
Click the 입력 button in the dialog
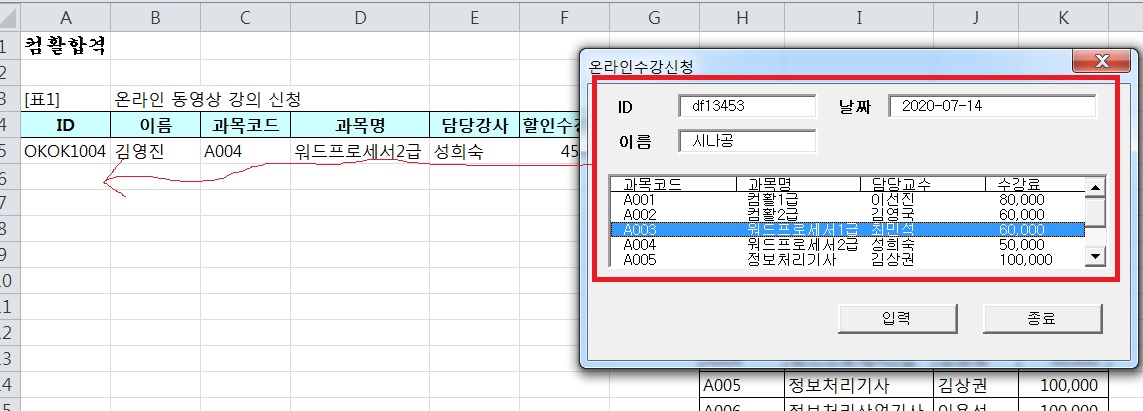(x=896, y=319)
